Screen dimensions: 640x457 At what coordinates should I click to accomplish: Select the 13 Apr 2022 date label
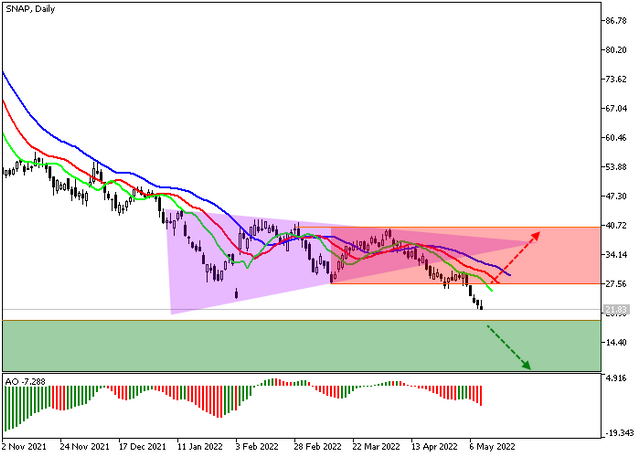434,446
